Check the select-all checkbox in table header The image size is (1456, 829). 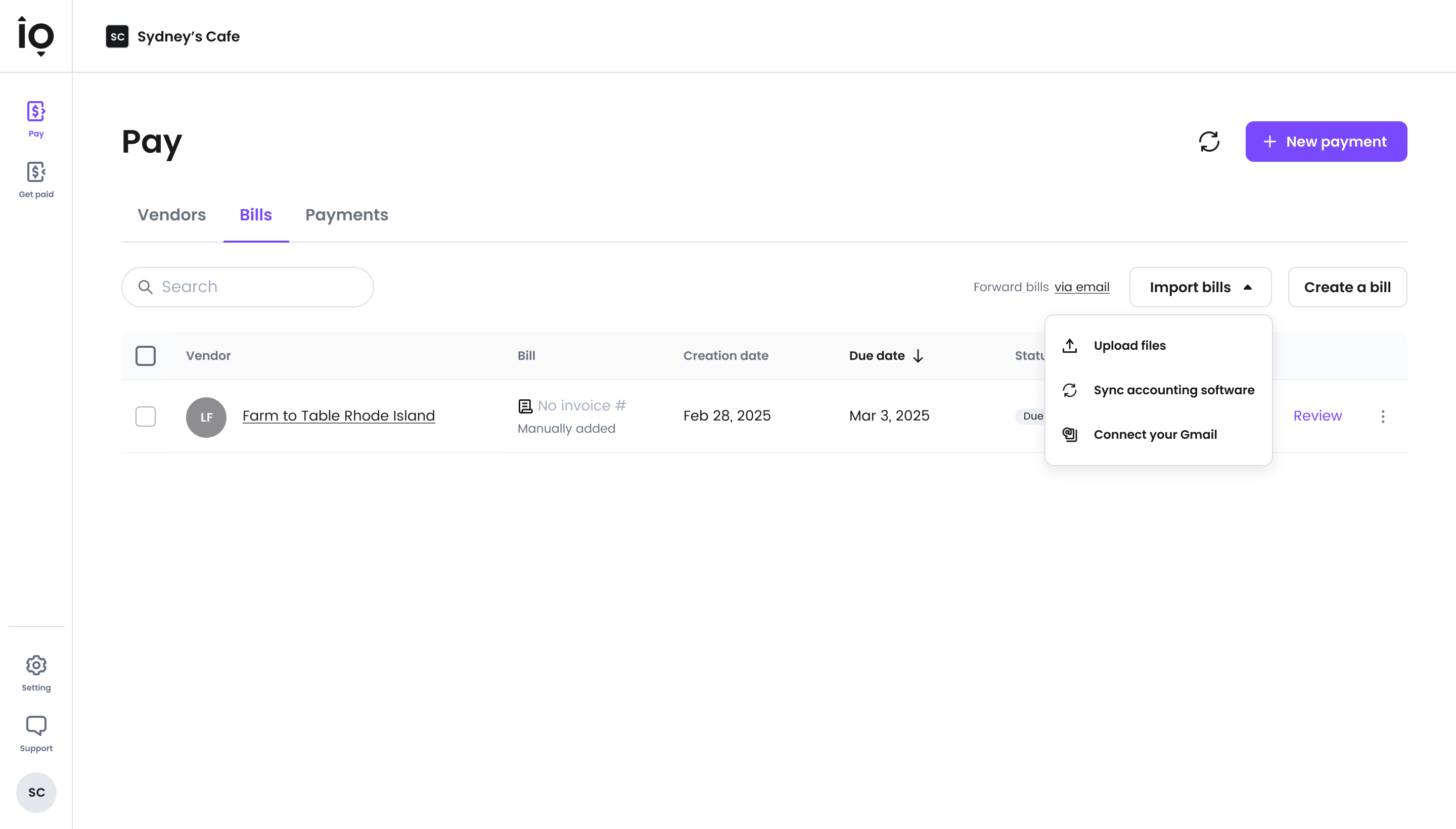[x=145, y=356]
